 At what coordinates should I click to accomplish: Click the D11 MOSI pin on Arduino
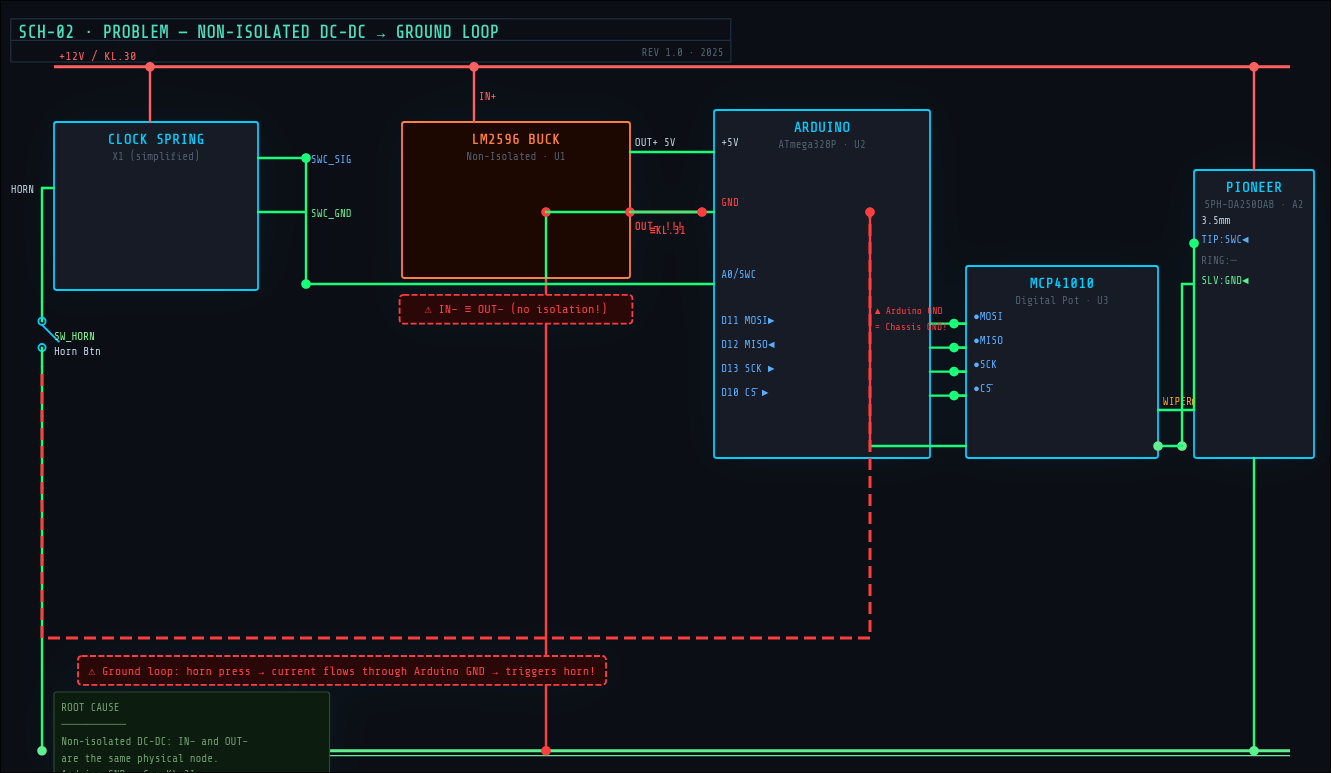coord(747,321)
